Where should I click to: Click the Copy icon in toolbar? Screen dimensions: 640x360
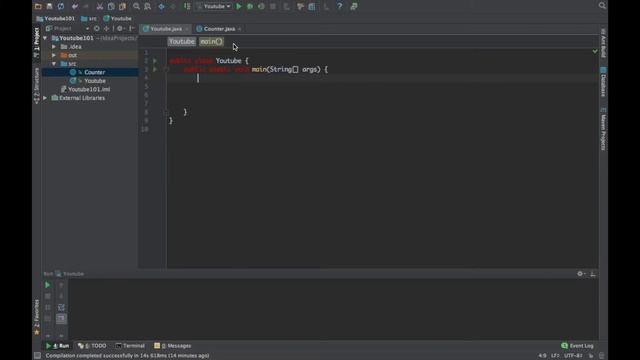coord(111,6)
